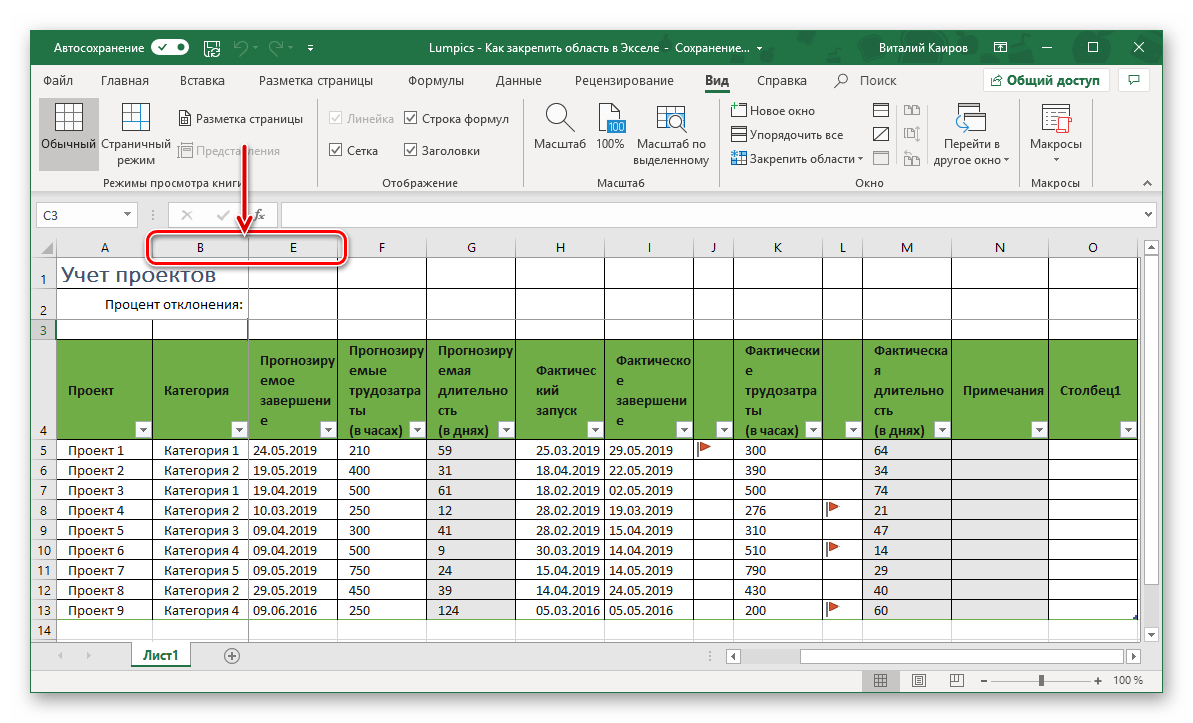Viewport: 1193px width, 723px height.
Task: Switch to the Главная tab
Action: (125, 81)
